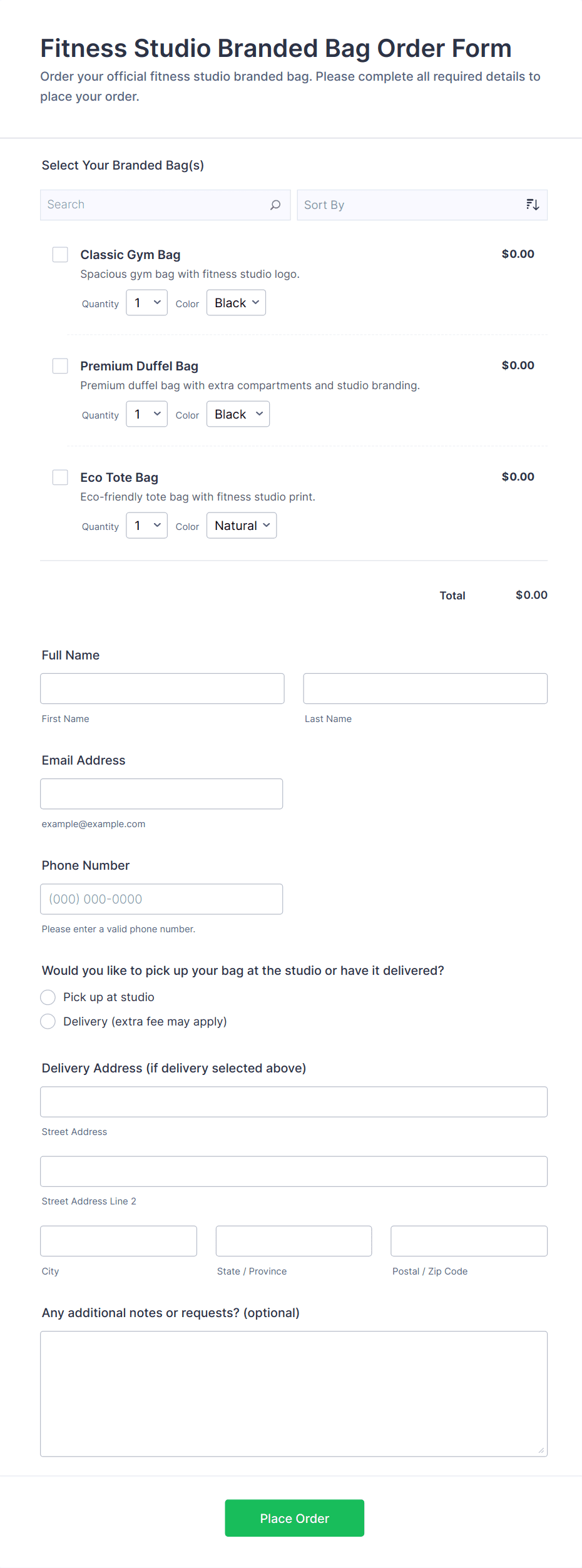Click the search magnifier icon
The height and width of the screenshot is (1568, 582).
click(x=275, y=205)
